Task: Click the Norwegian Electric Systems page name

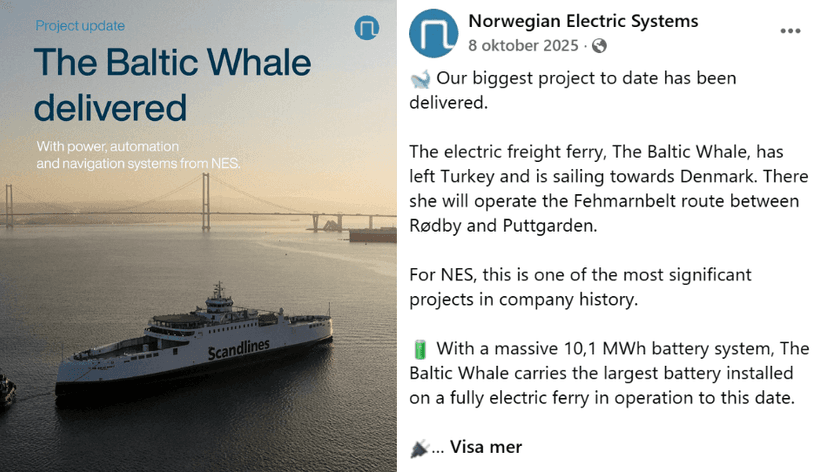Action: 583,21
